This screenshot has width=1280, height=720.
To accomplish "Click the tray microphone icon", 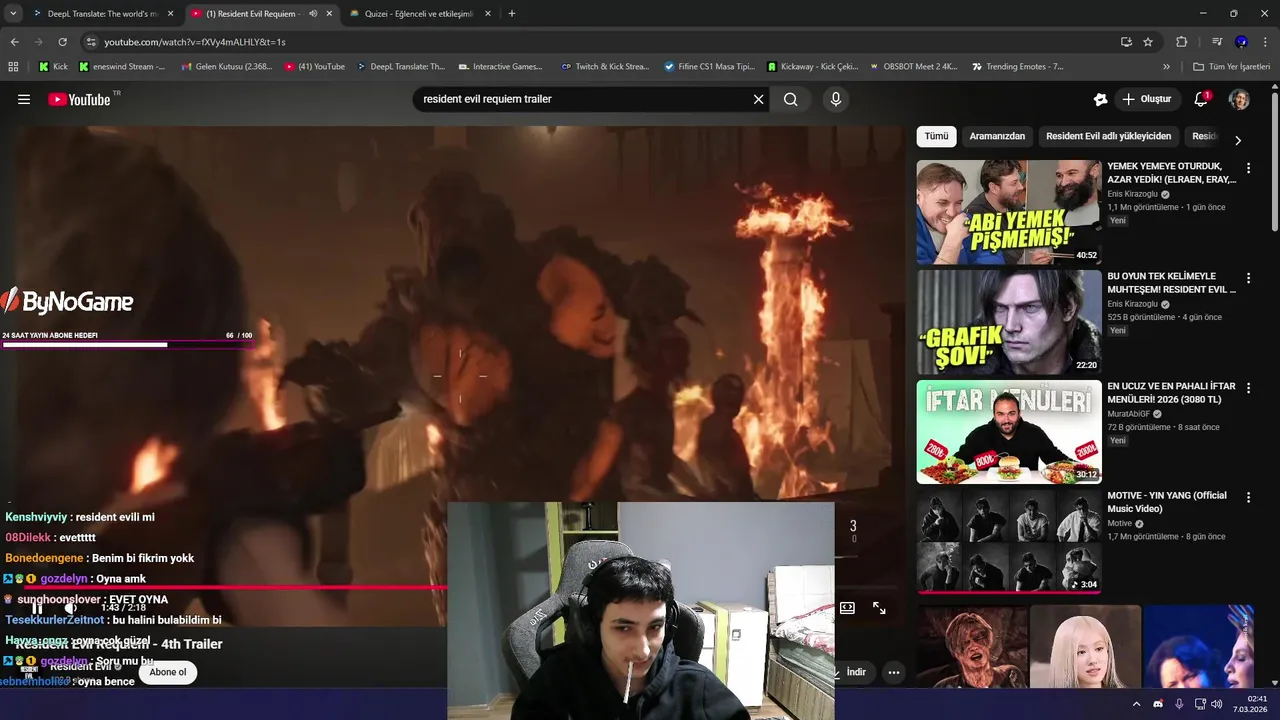I will [1179, 704].
